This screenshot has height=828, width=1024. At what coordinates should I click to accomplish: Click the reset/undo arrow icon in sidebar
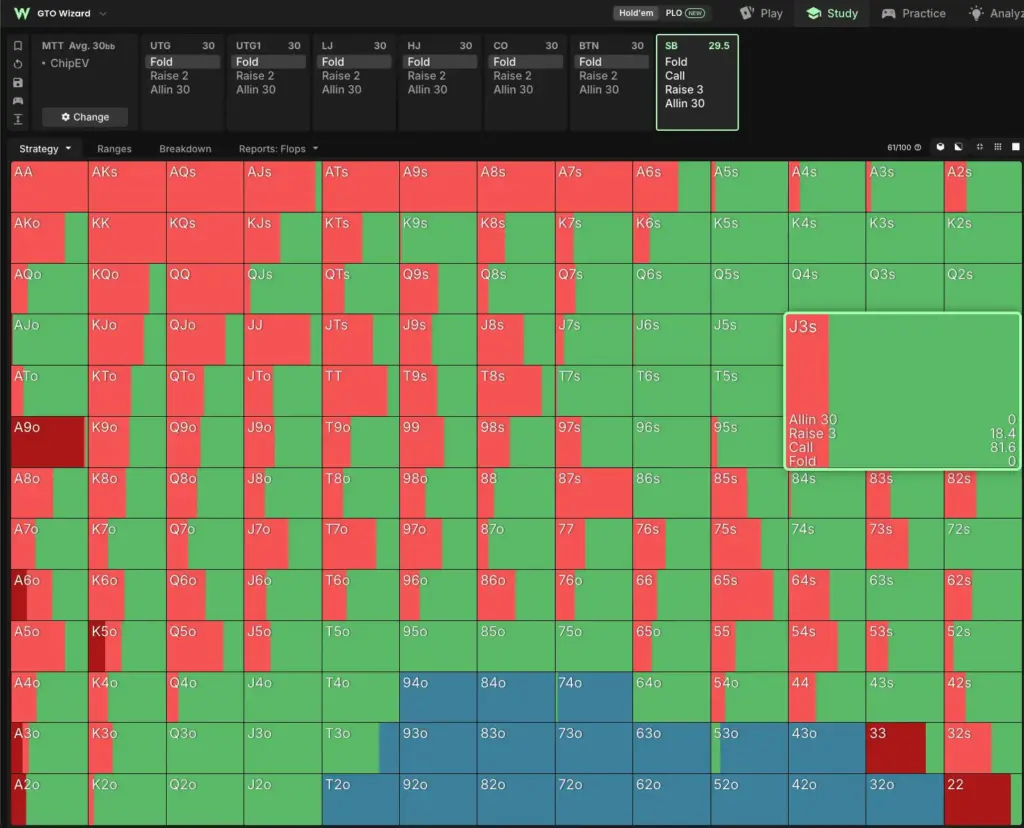point(18,64)
